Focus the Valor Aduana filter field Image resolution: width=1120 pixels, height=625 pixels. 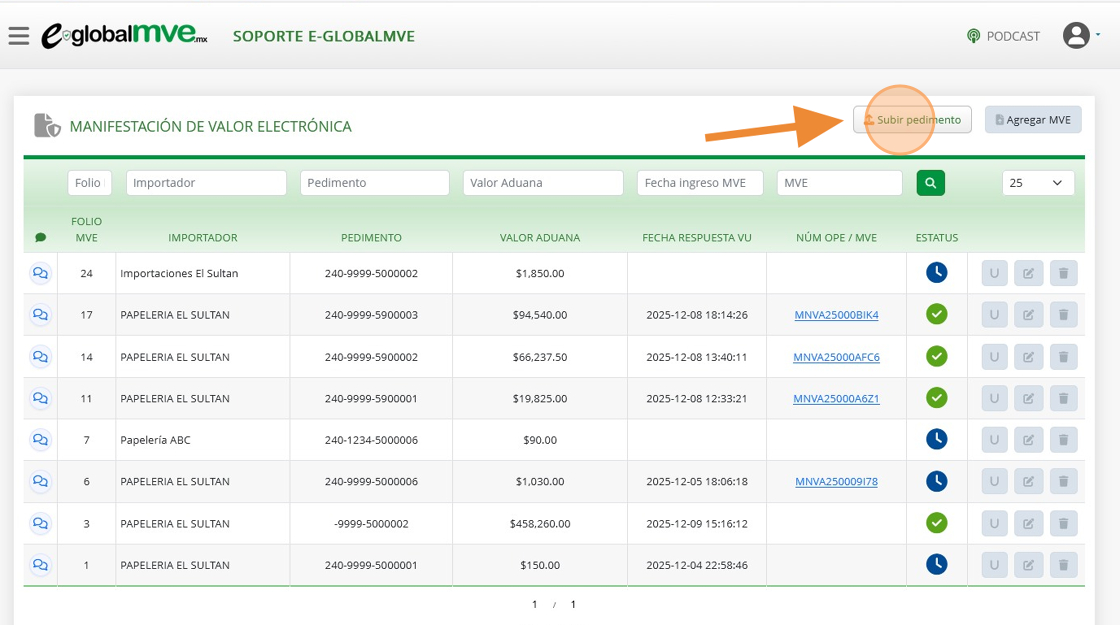543,183
